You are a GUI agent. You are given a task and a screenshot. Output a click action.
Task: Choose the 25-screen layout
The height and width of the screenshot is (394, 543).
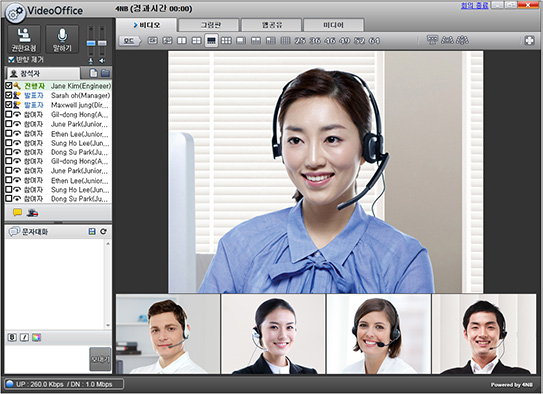[300, 41]
